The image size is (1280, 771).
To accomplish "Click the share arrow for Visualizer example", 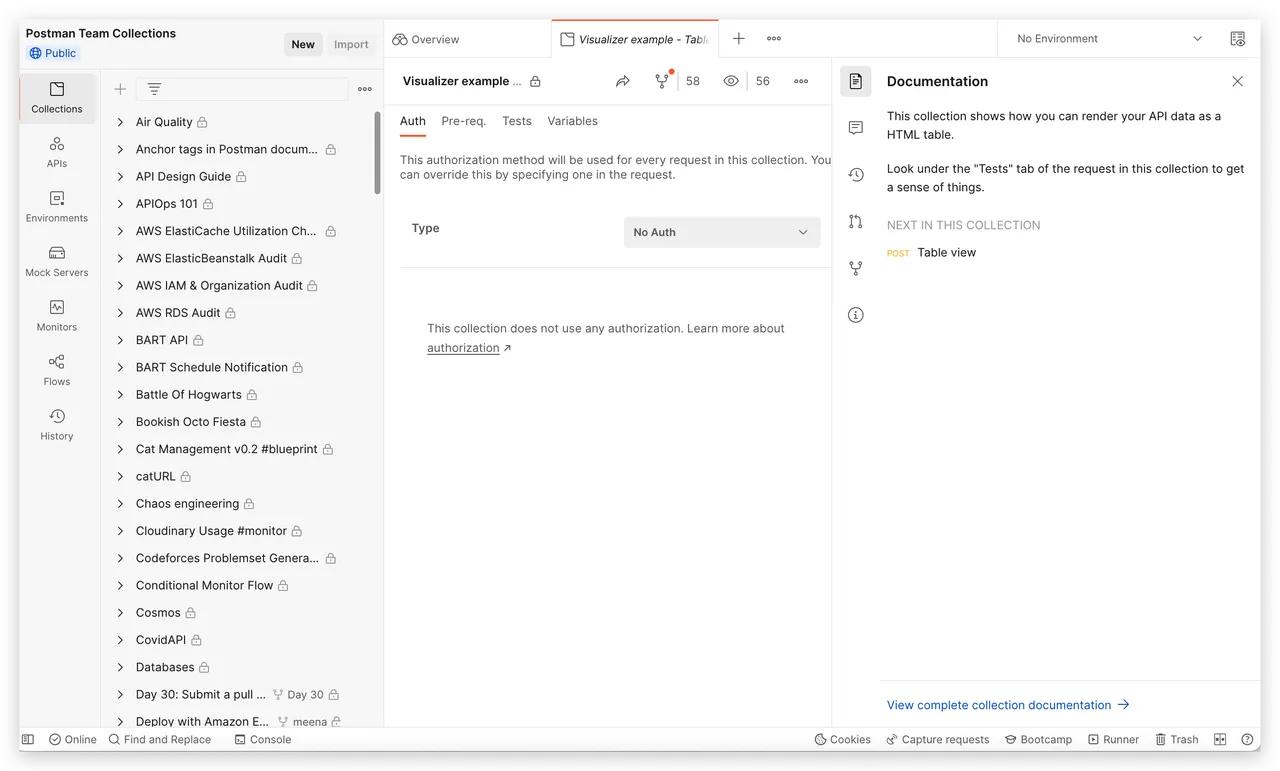I will click(623, 81).
